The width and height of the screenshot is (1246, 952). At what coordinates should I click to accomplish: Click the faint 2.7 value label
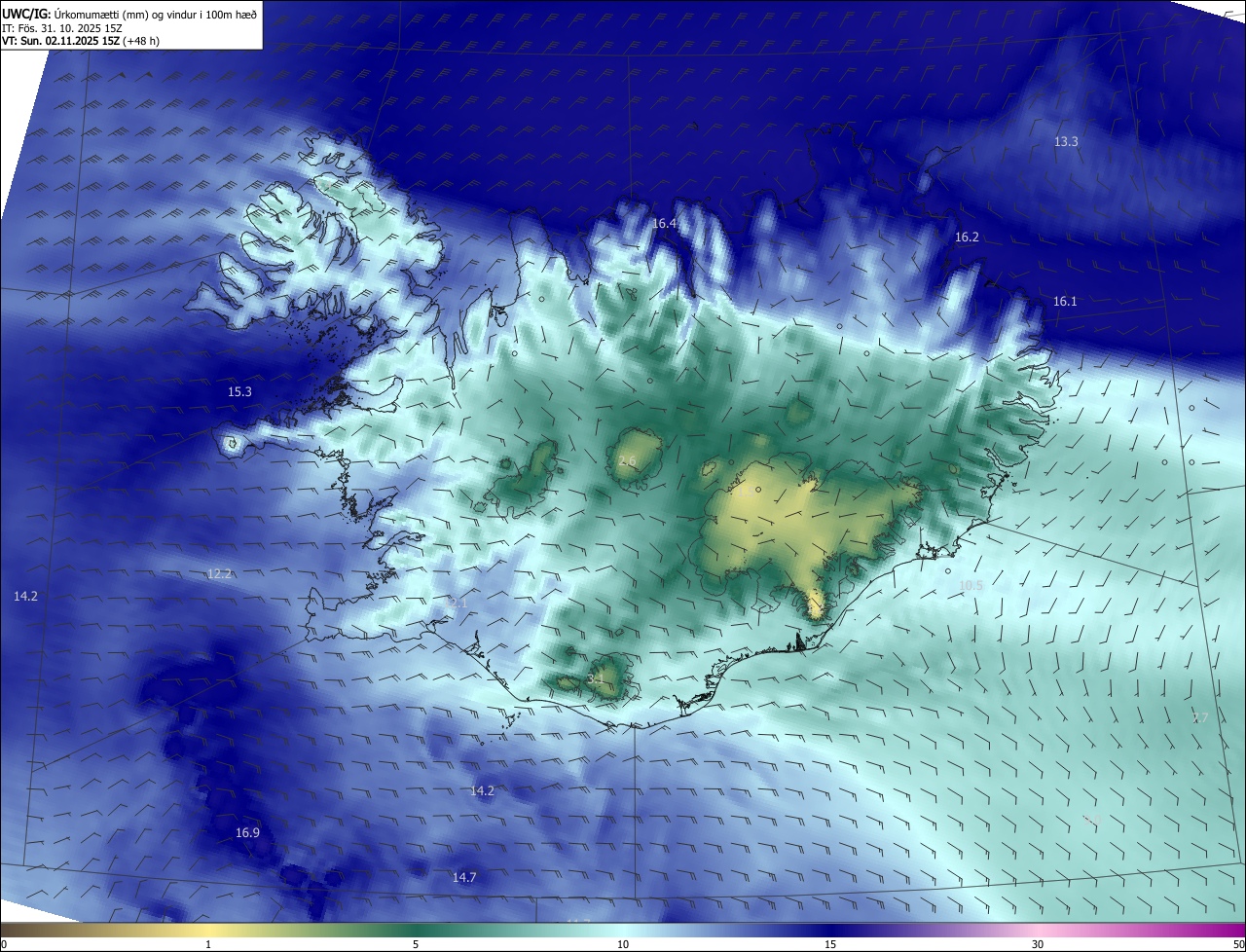point(1200,718)
